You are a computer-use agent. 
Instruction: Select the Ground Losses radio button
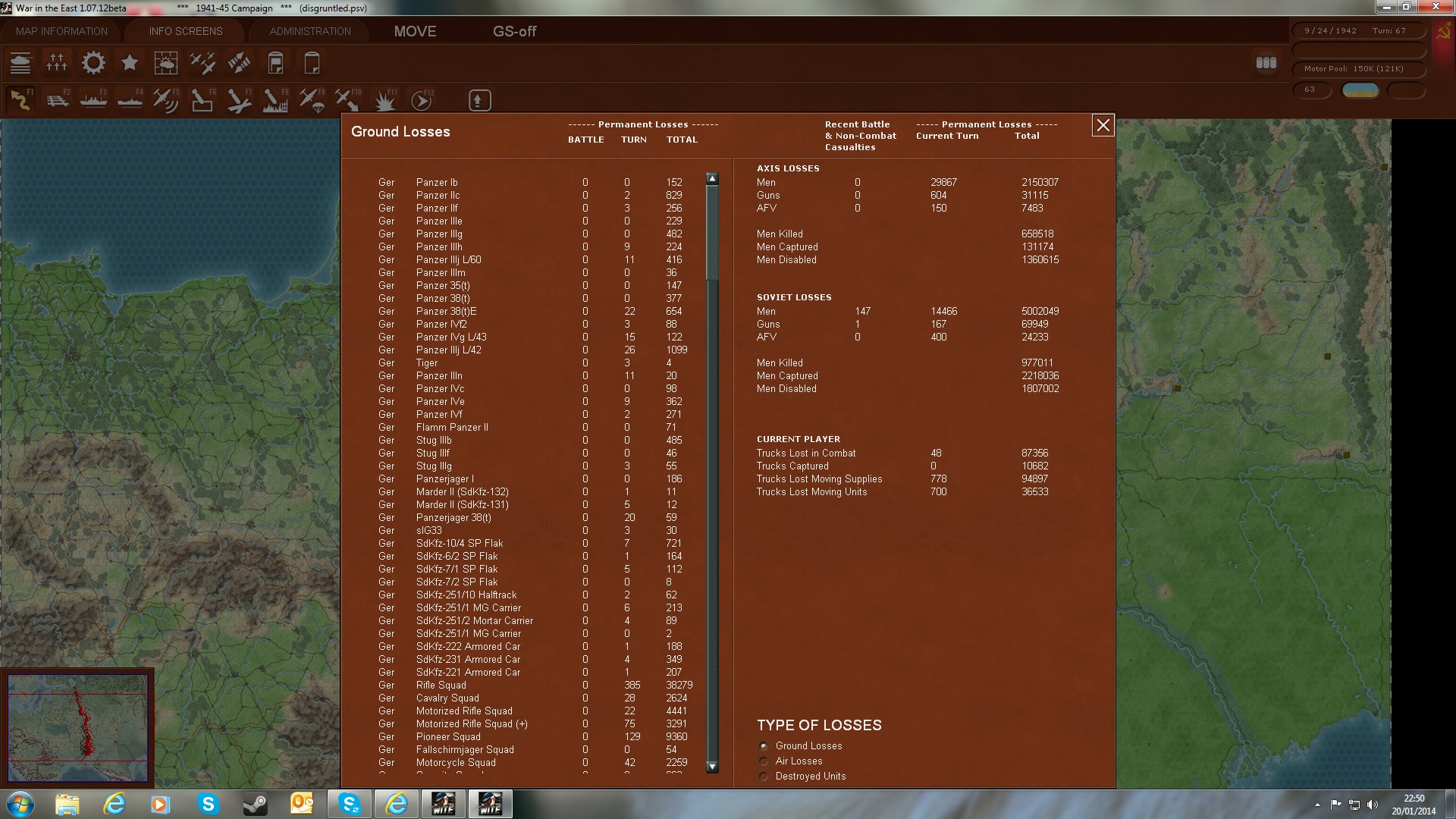[764, 746]
